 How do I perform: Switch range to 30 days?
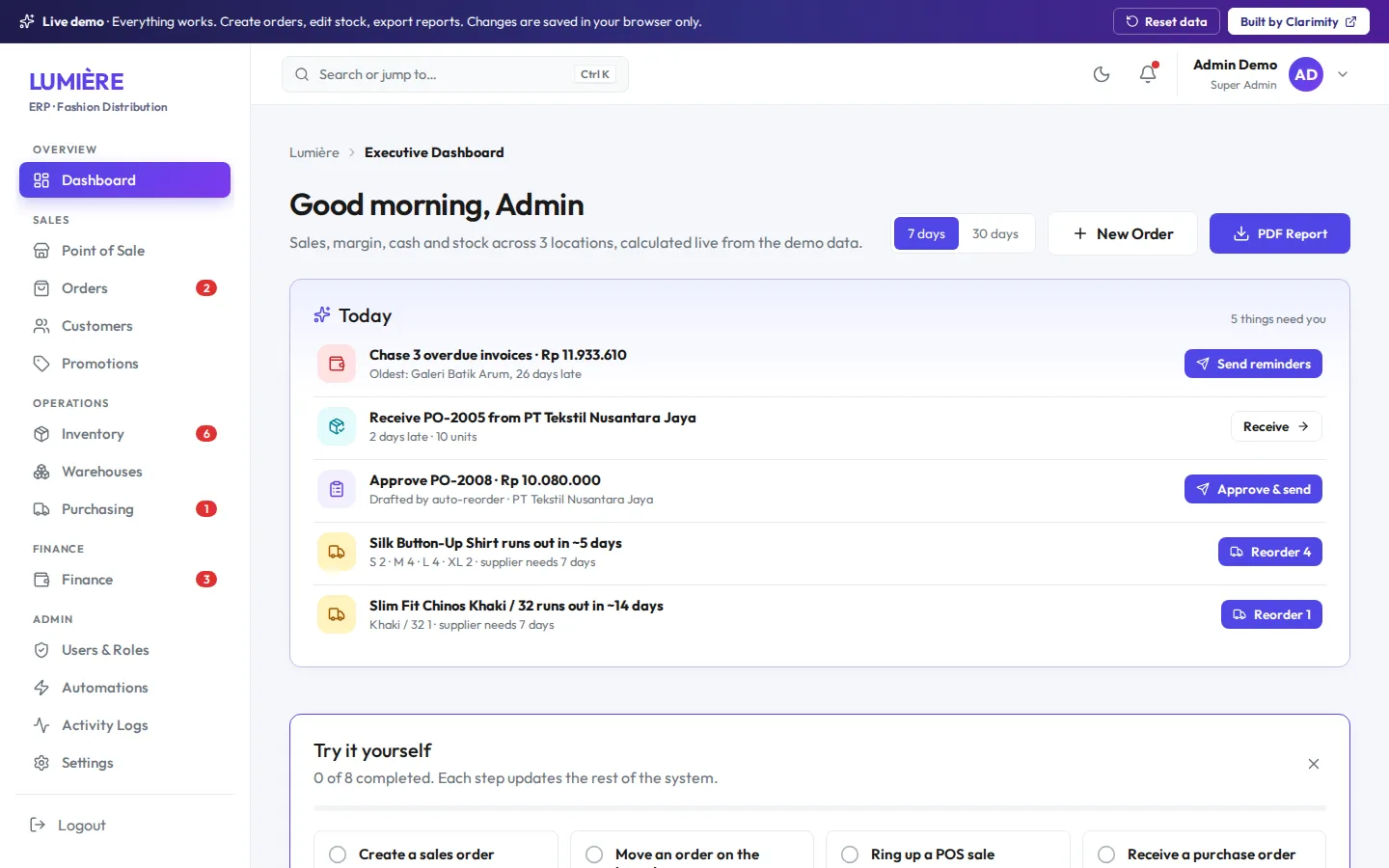coord(995,233)
